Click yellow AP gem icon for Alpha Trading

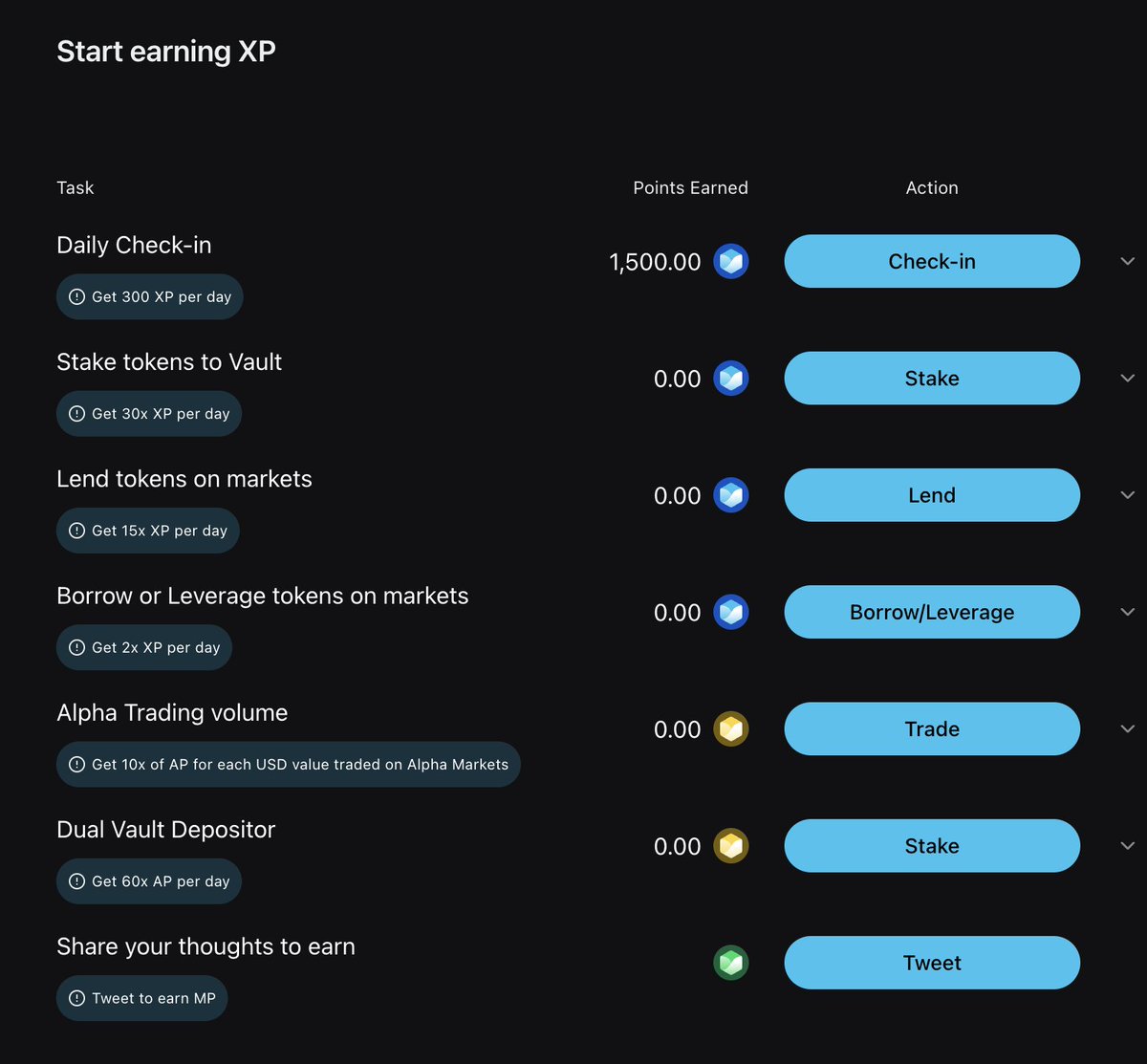tap(731, 729)
